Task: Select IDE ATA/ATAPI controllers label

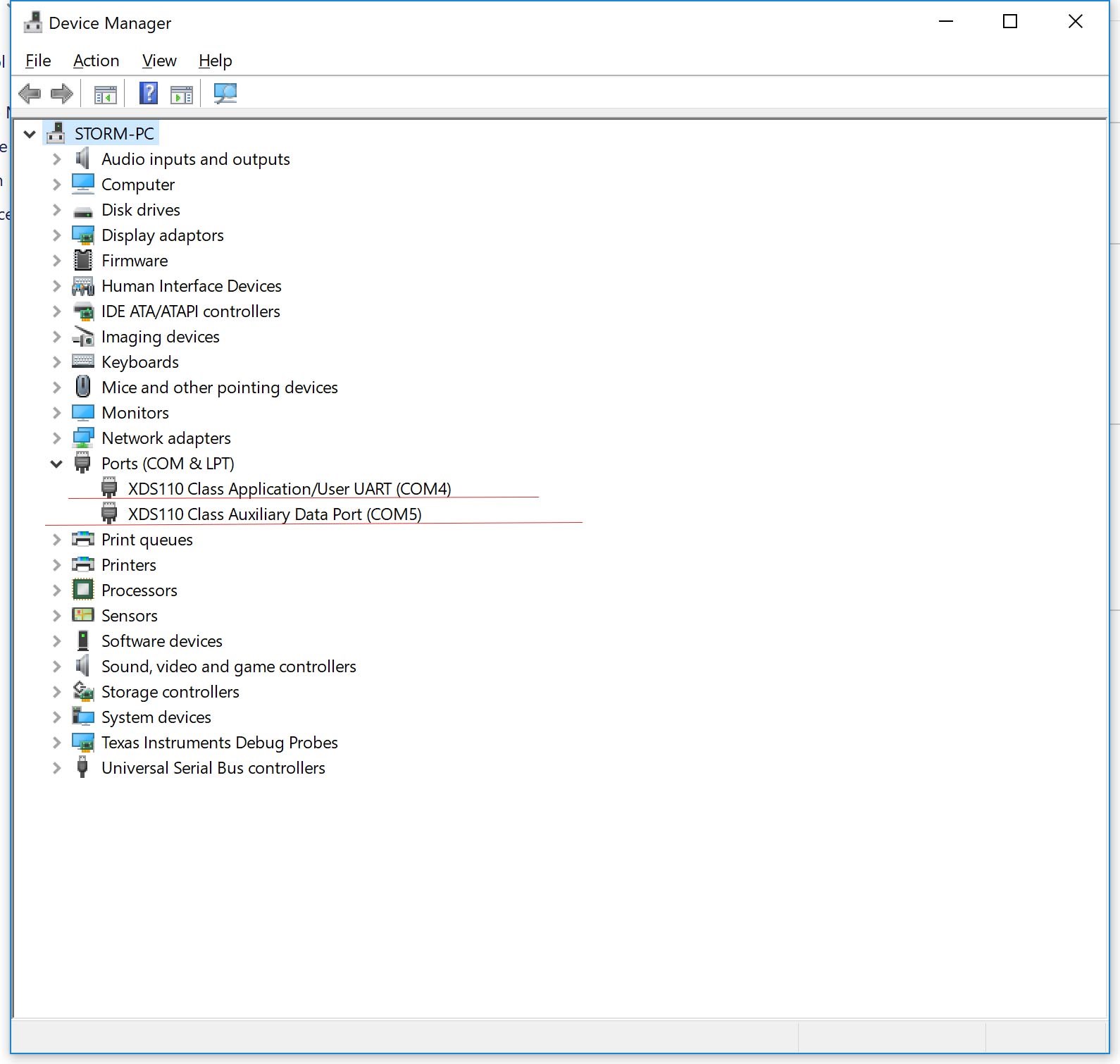Action: point(191,311)
